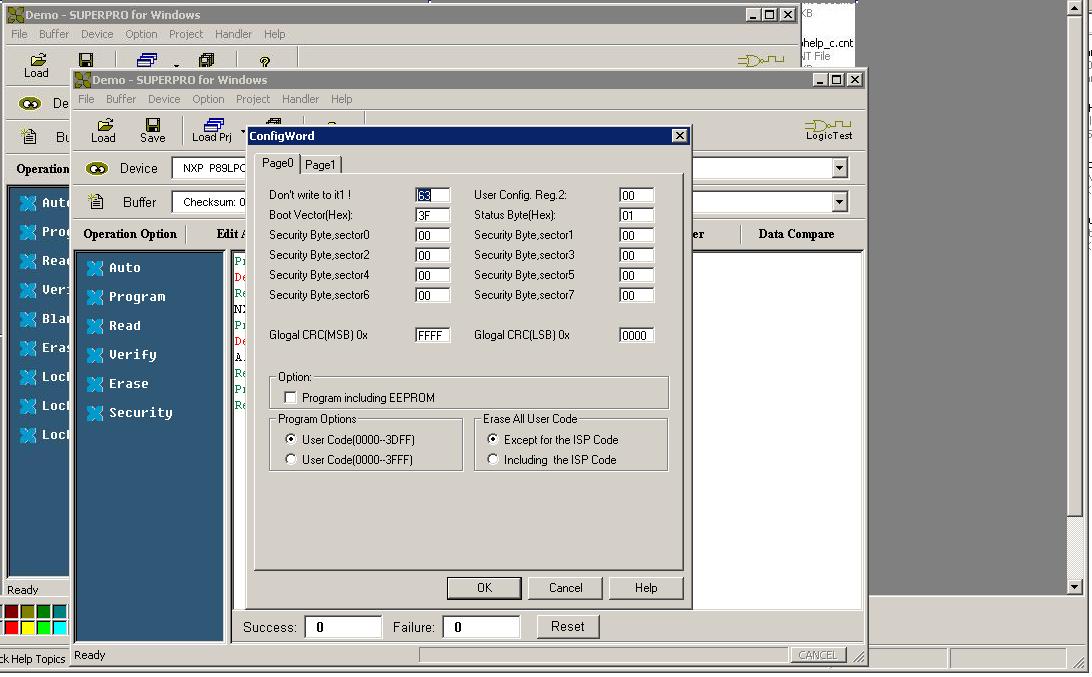Switch to the Page1 tab
The height and width of the screenshot is (677, 1092).
click(320, 165)
